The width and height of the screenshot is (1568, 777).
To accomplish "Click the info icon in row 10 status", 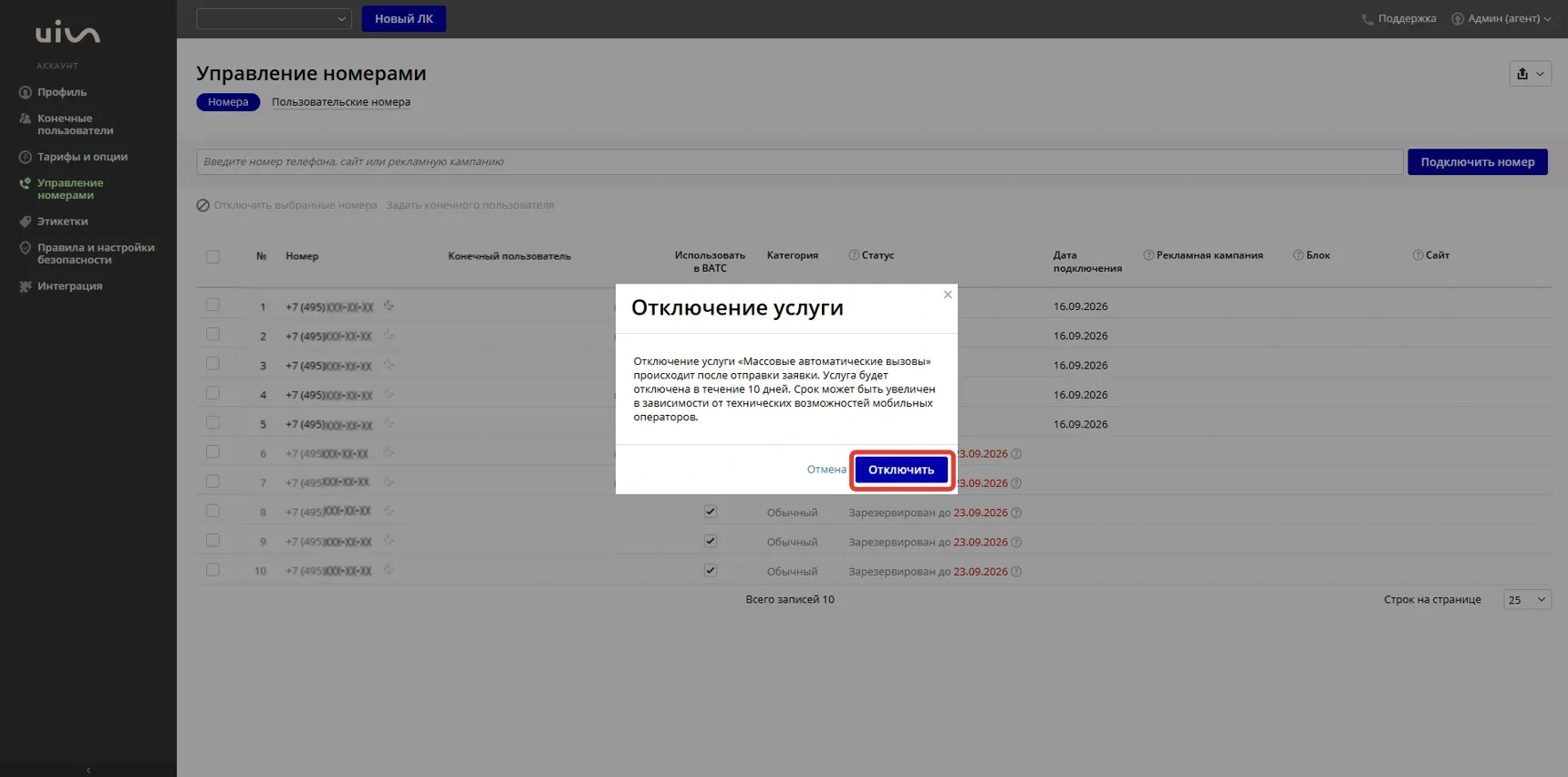I will coord(1016,572).
